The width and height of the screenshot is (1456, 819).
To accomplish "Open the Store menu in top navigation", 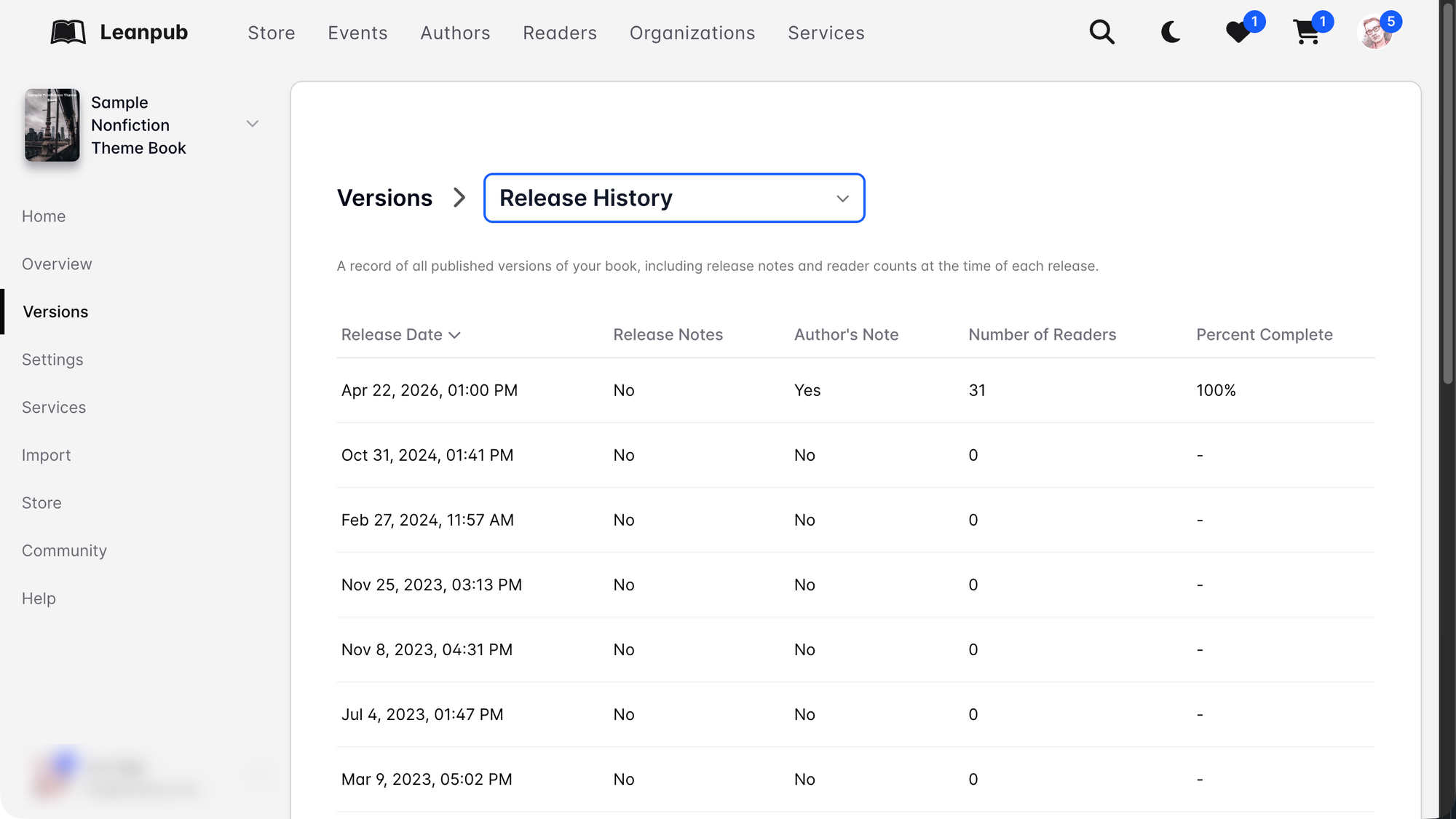I will (x=271, y=33).
